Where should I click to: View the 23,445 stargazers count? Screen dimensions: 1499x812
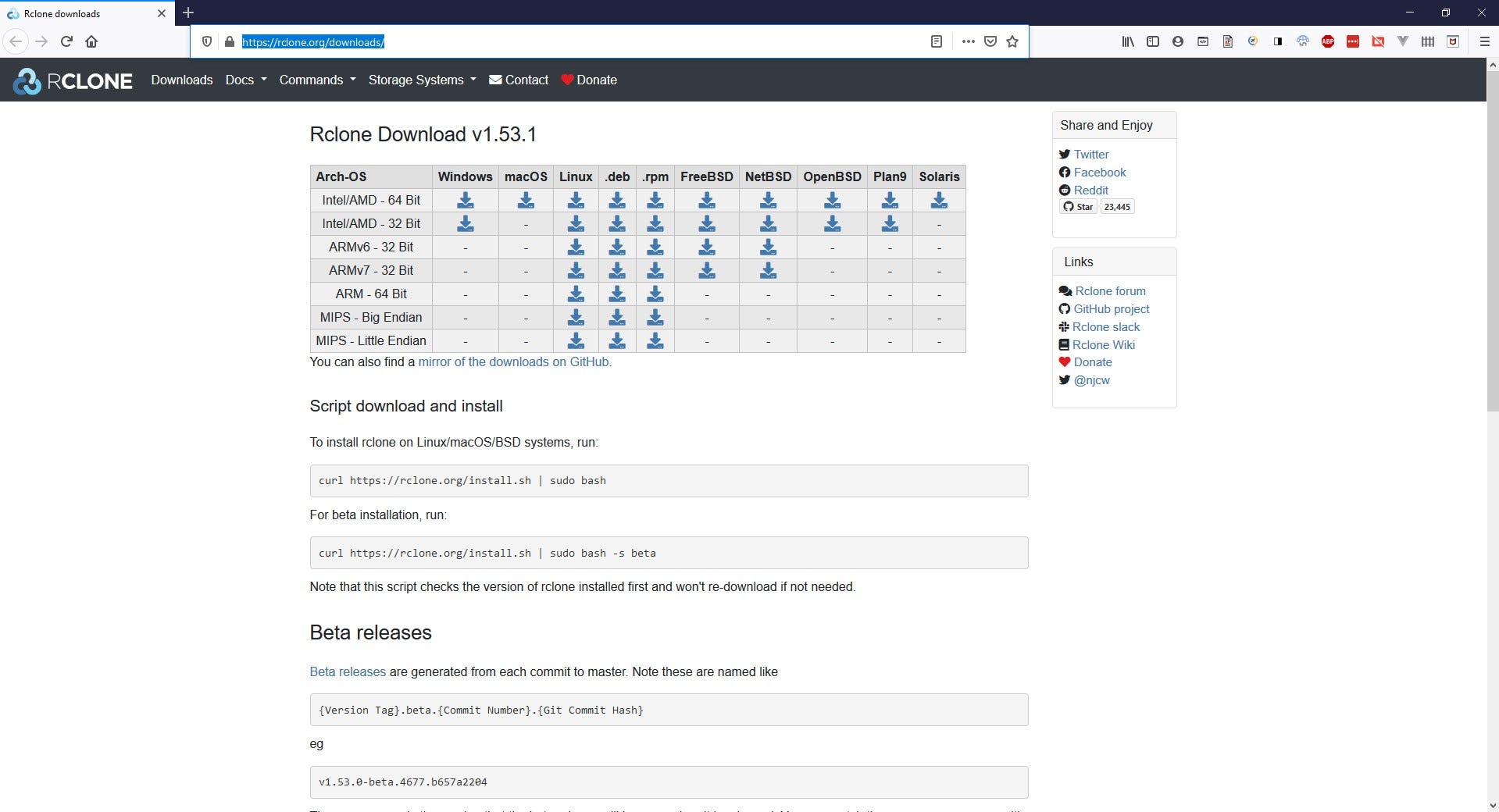1117,207
